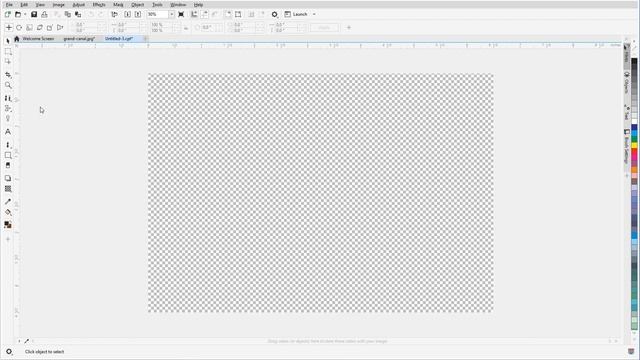
Task: Open the Edit menu
Action: tap(24, 4)
